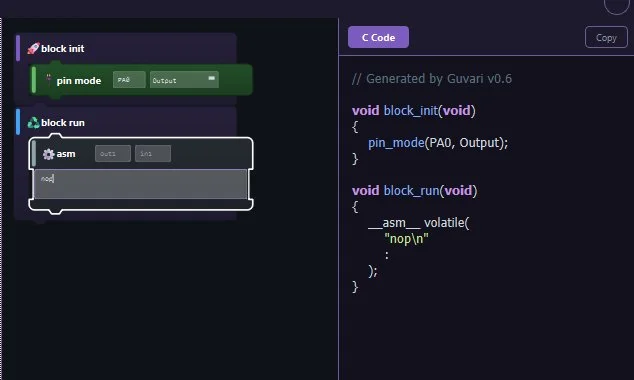Select the pin mode block label
This screenshot has height=380, width=634.
pos(79,80)
